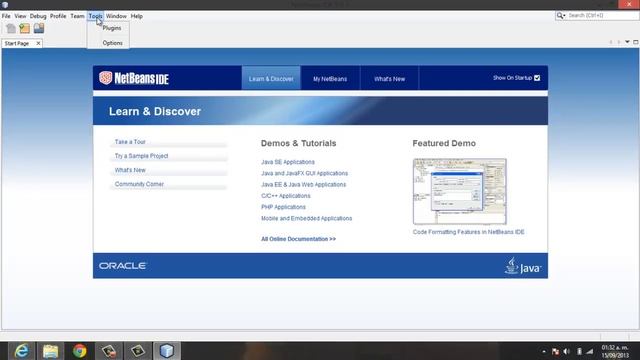Open the File menu

(6, 16)
